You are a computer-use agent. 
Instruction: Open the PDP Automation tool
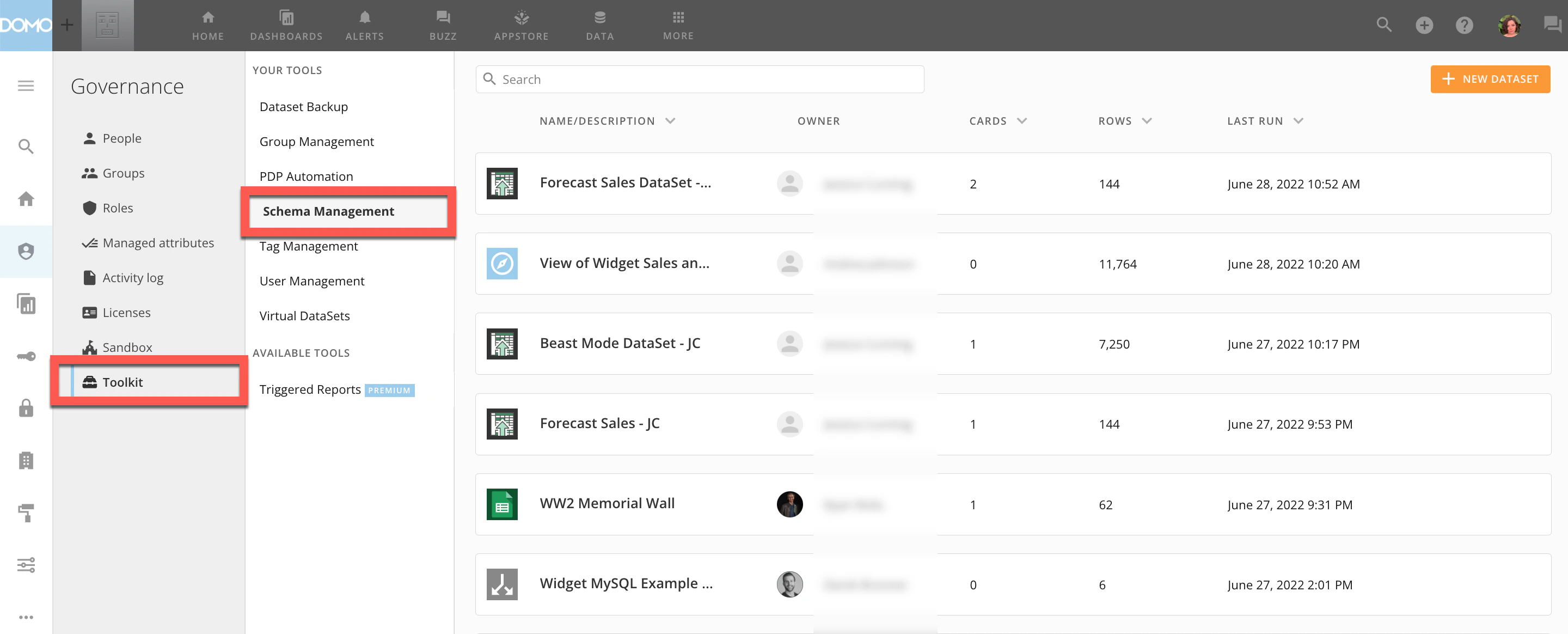(x=306, y=176)
